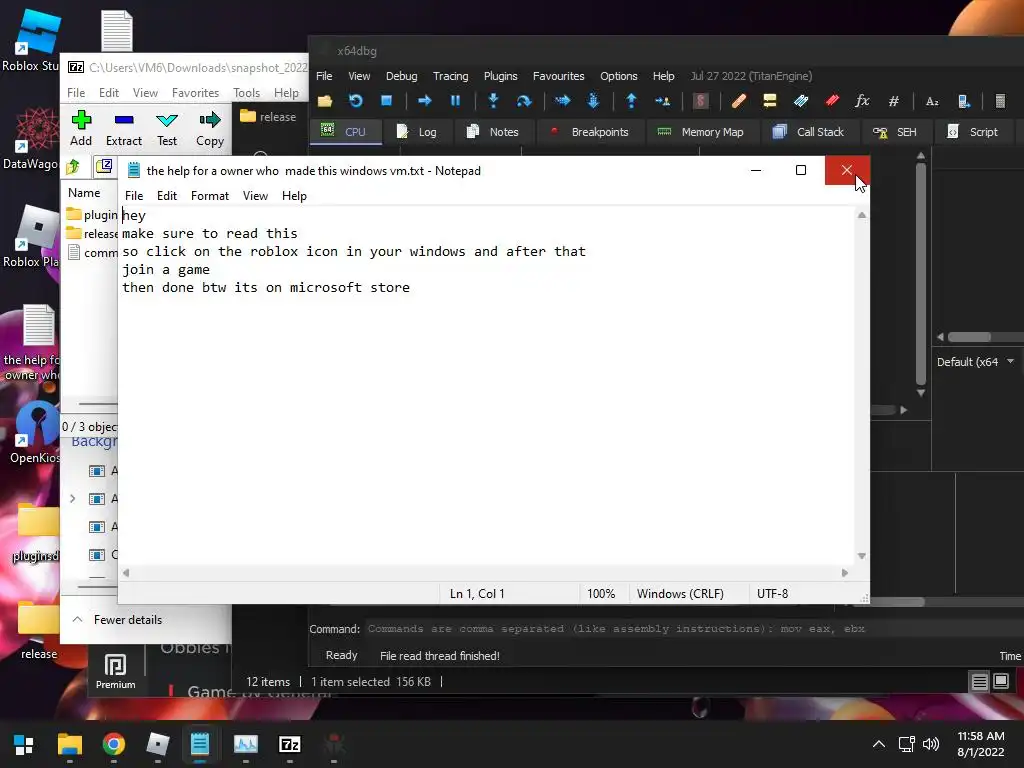Switch to the CPU tab in x64dbg
Viewport: 1024px width, 768px height.
(x=344, y=132)
